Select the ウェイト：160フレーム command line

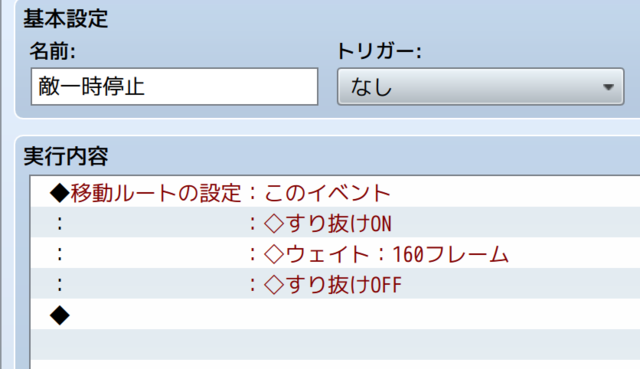click(x=335, y=253)
